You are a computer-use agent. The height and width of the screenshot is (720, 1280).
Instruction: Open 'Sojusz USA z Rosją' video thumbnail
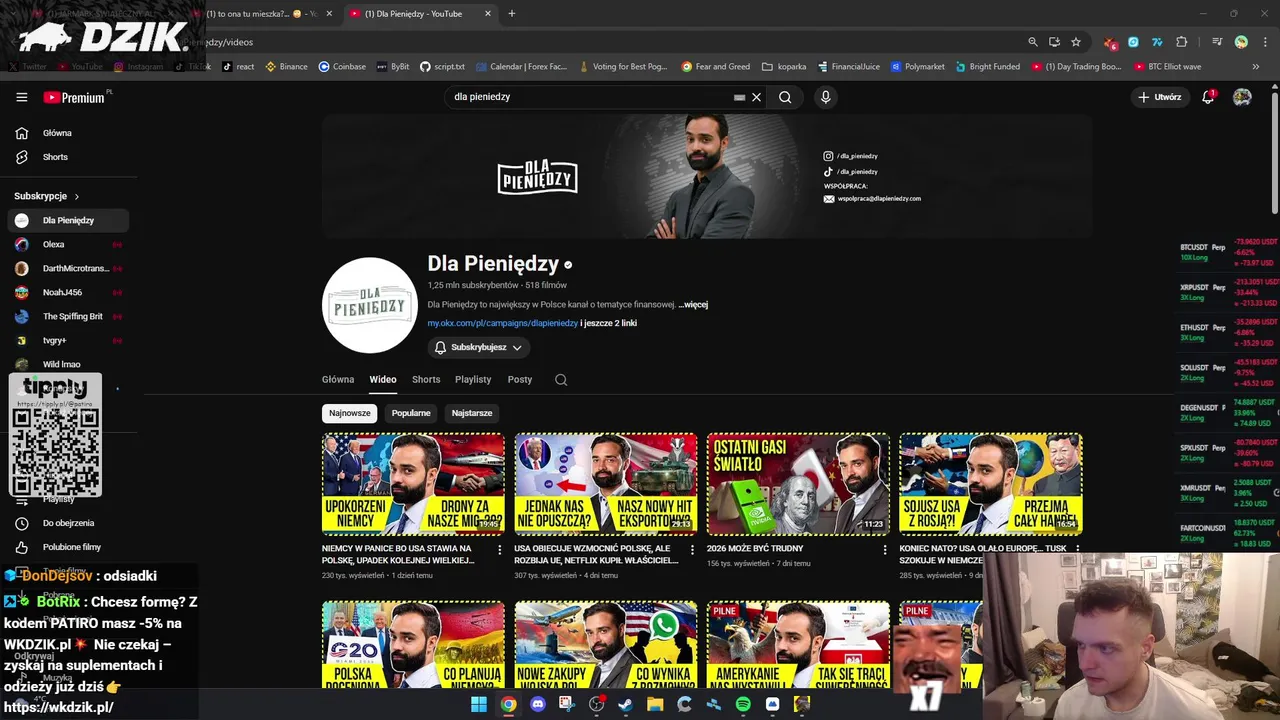[991, 484]
